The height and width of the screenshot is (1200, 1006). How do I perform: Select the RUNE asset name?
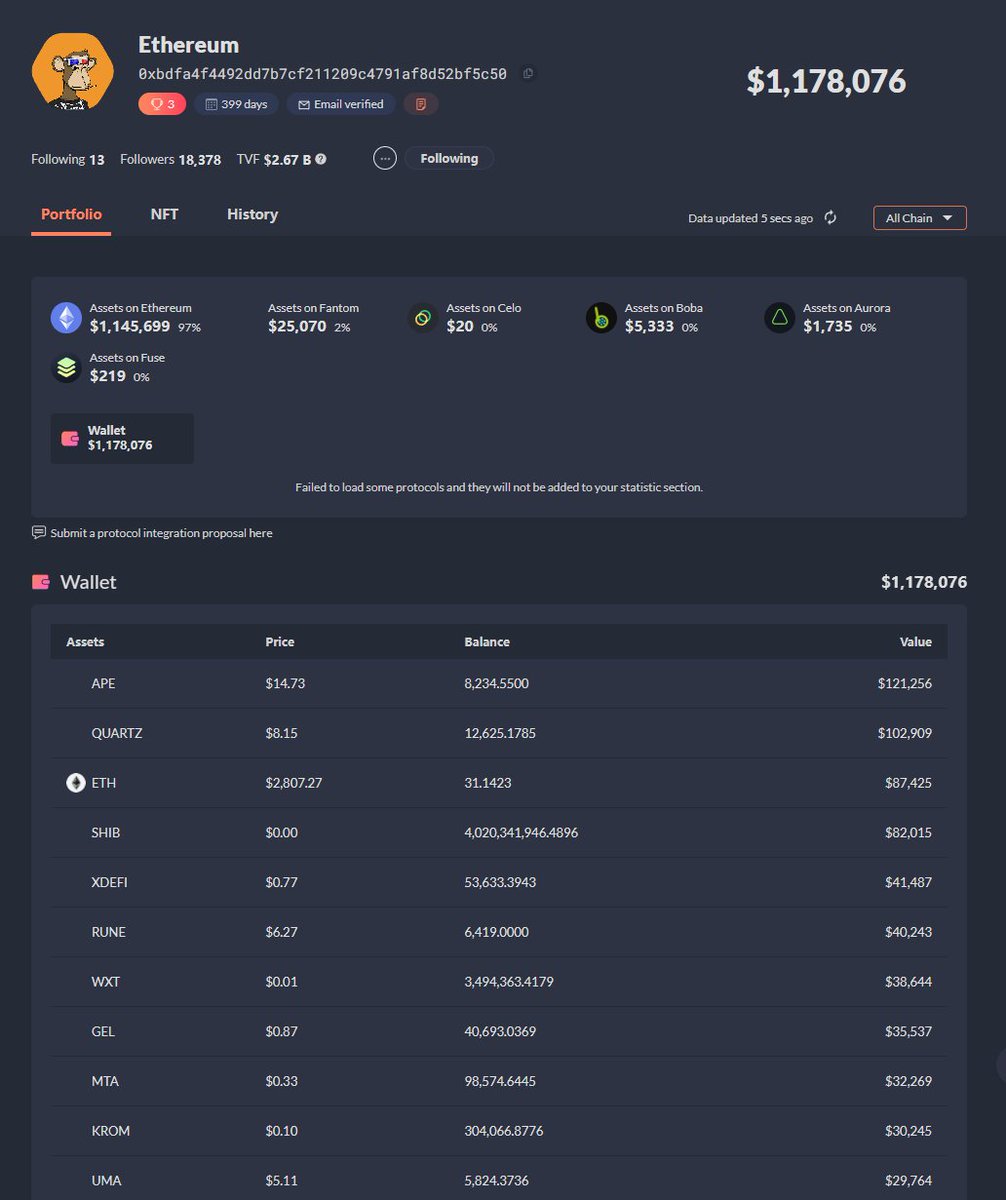[x=108, y=932]
